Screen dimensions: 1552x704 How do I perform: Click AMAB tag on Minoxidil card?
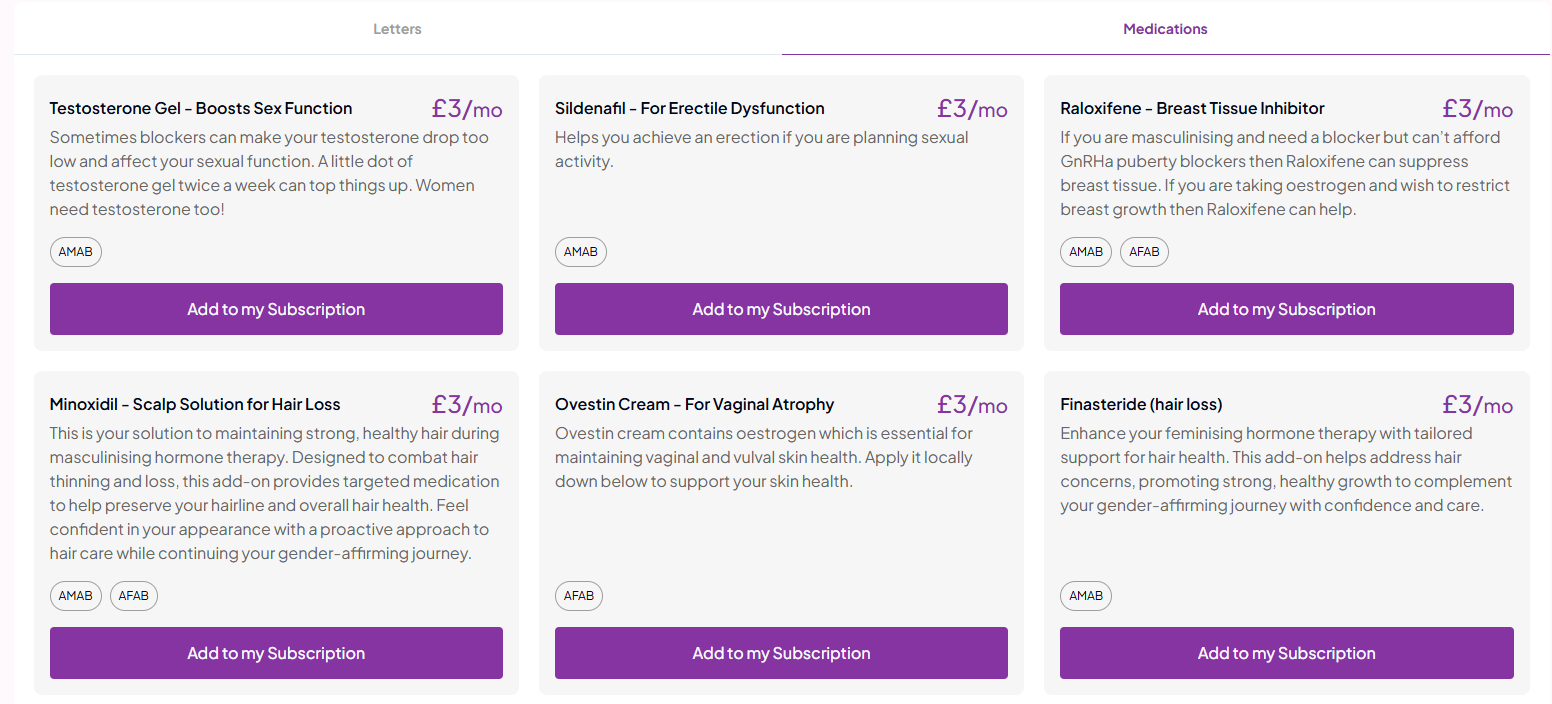tap(76, 596)
